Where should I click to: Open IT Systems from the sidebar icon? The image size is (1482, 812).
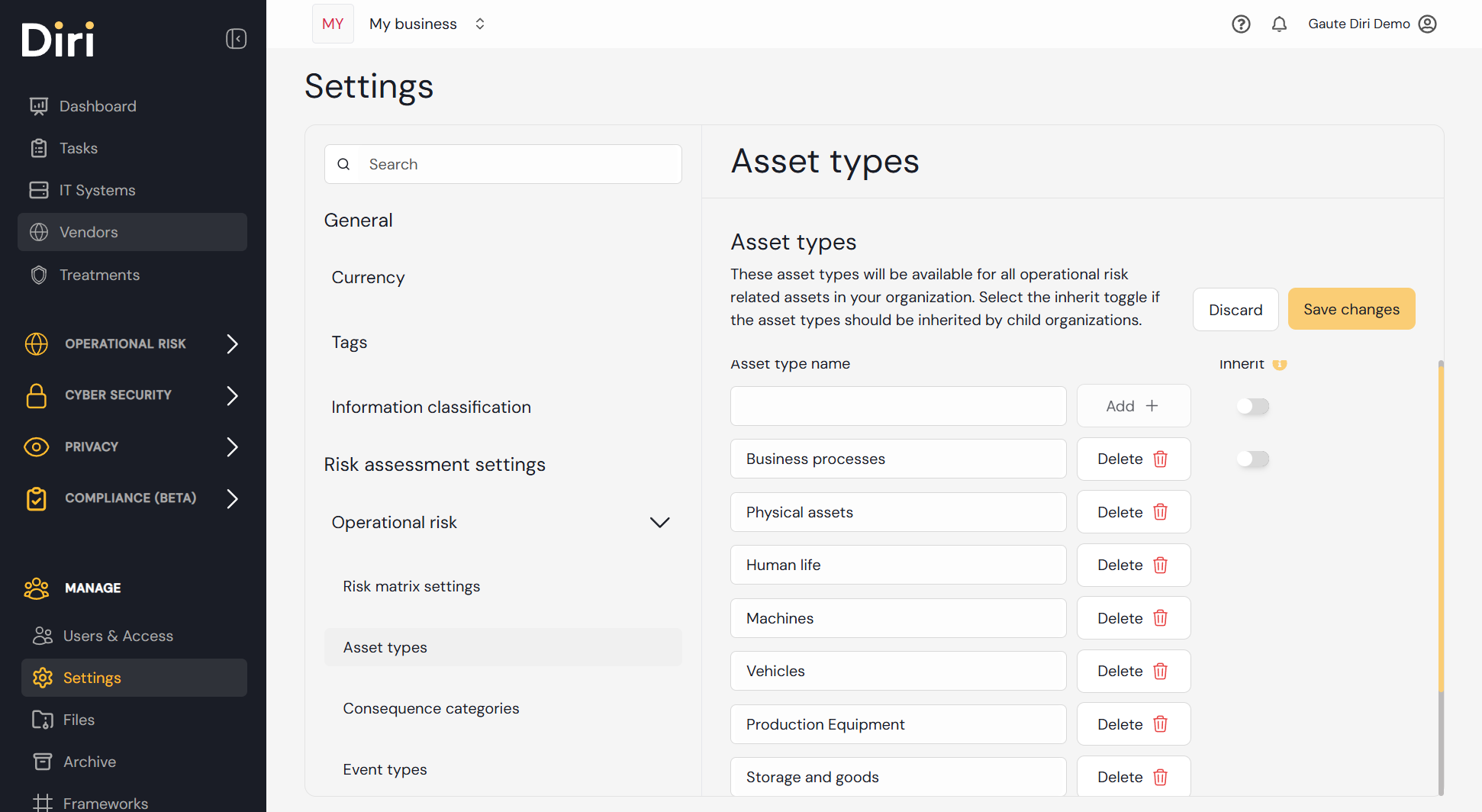point(39,190)
